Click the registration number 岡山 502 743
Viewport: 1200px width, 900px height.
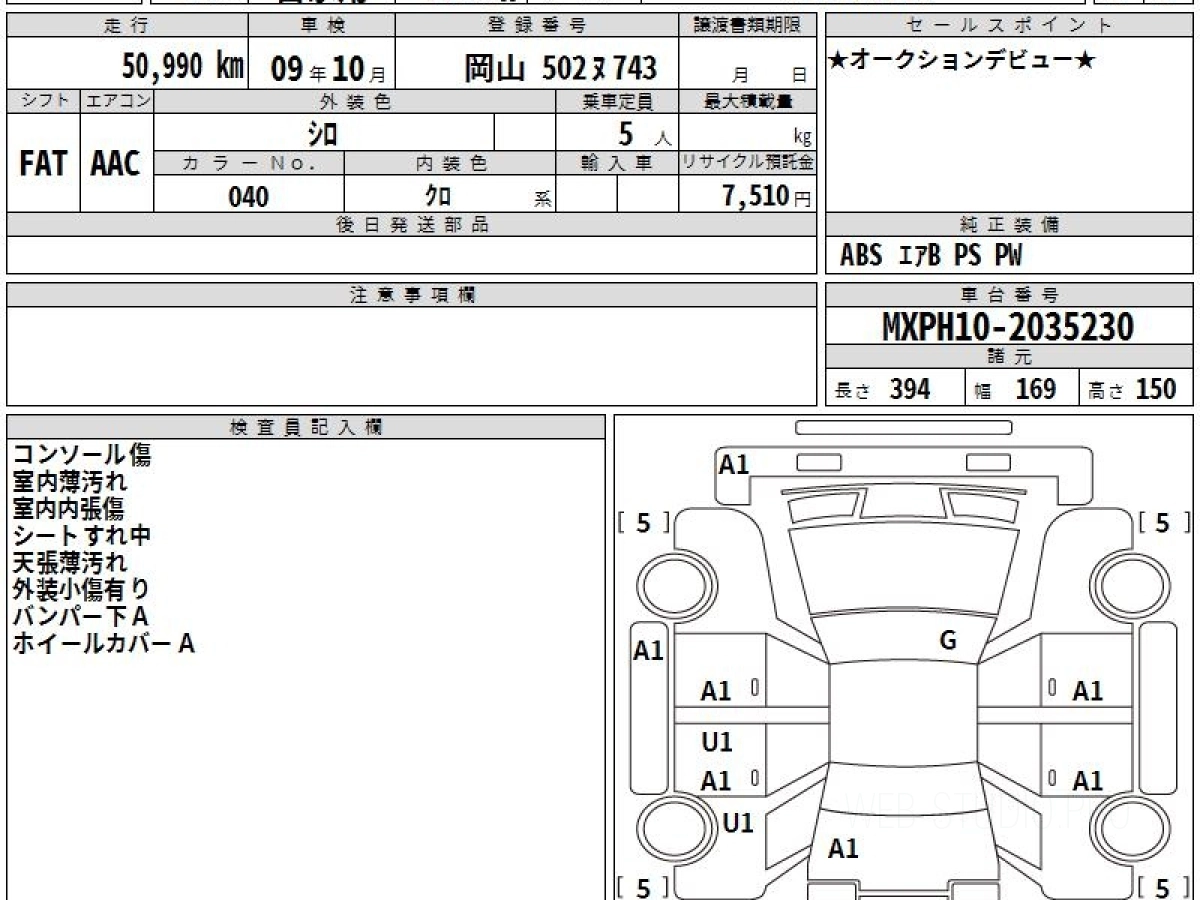click(560, 68)
